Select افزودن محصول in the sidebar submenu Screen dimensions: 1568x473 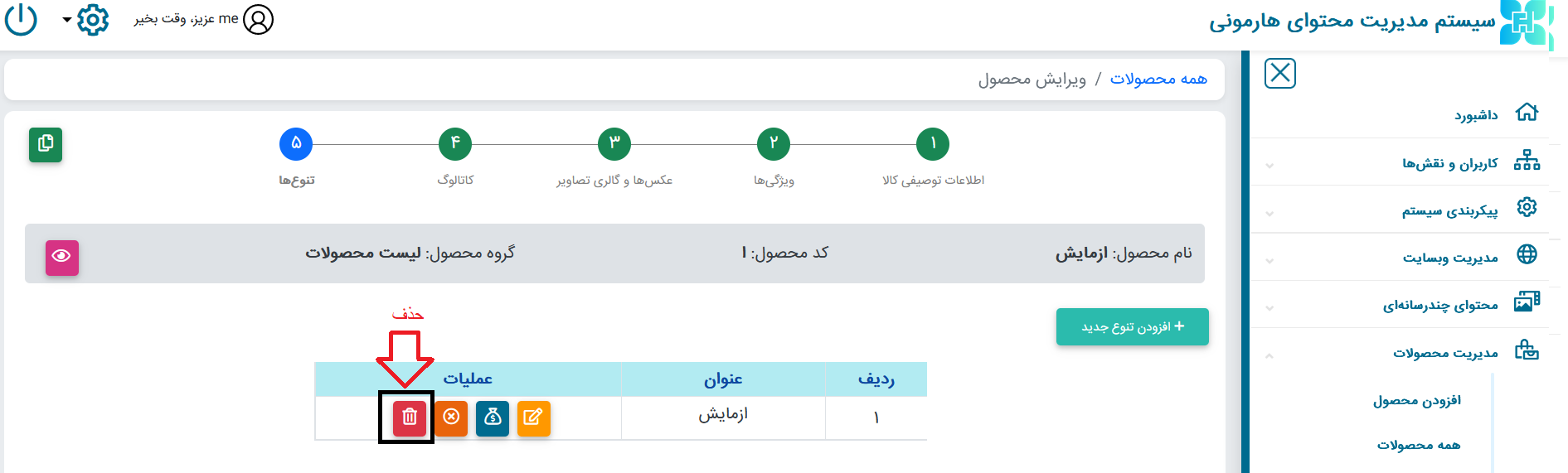(x=1416, y=401)
